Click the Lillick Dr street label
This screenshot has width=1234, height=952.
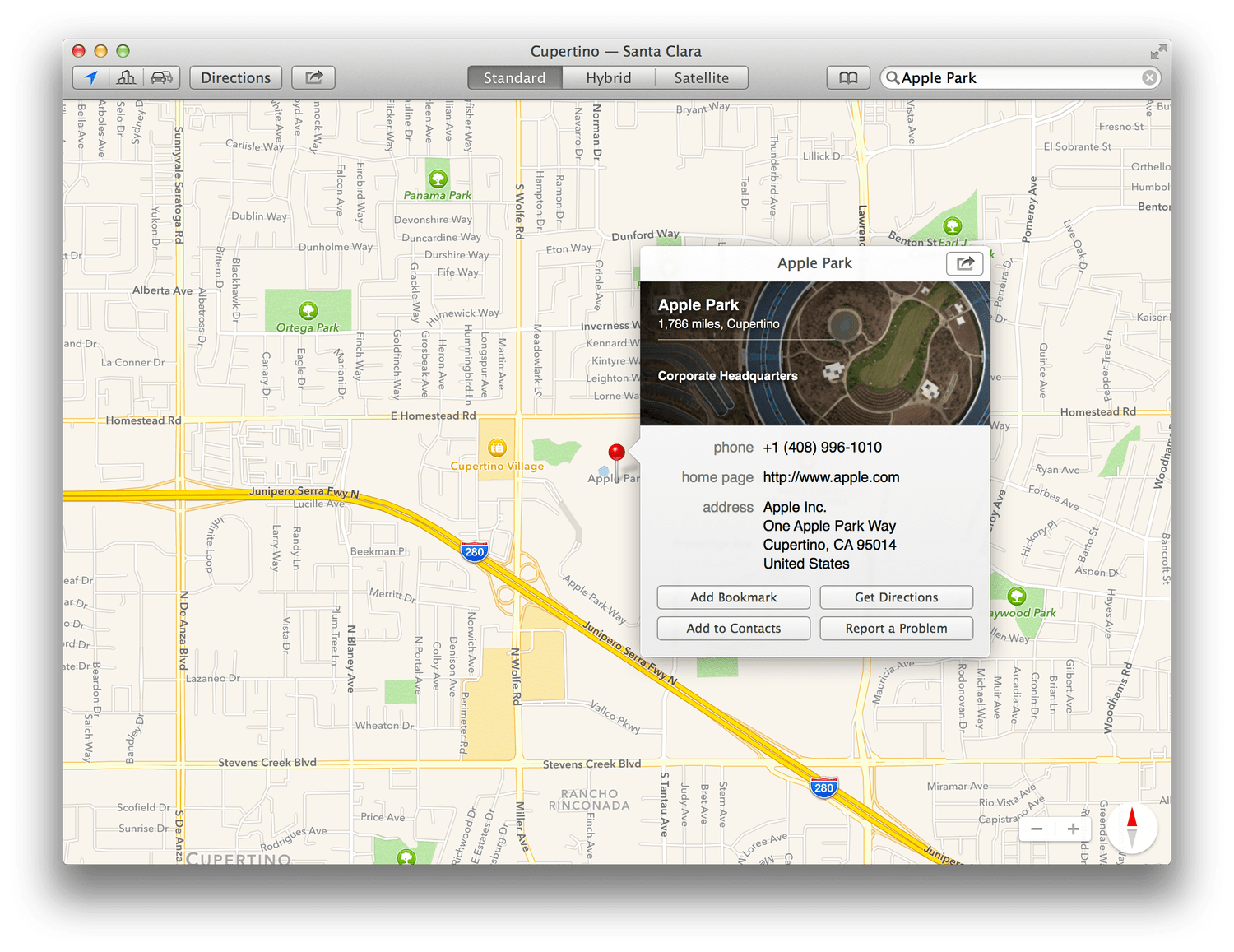click(823, 156)
